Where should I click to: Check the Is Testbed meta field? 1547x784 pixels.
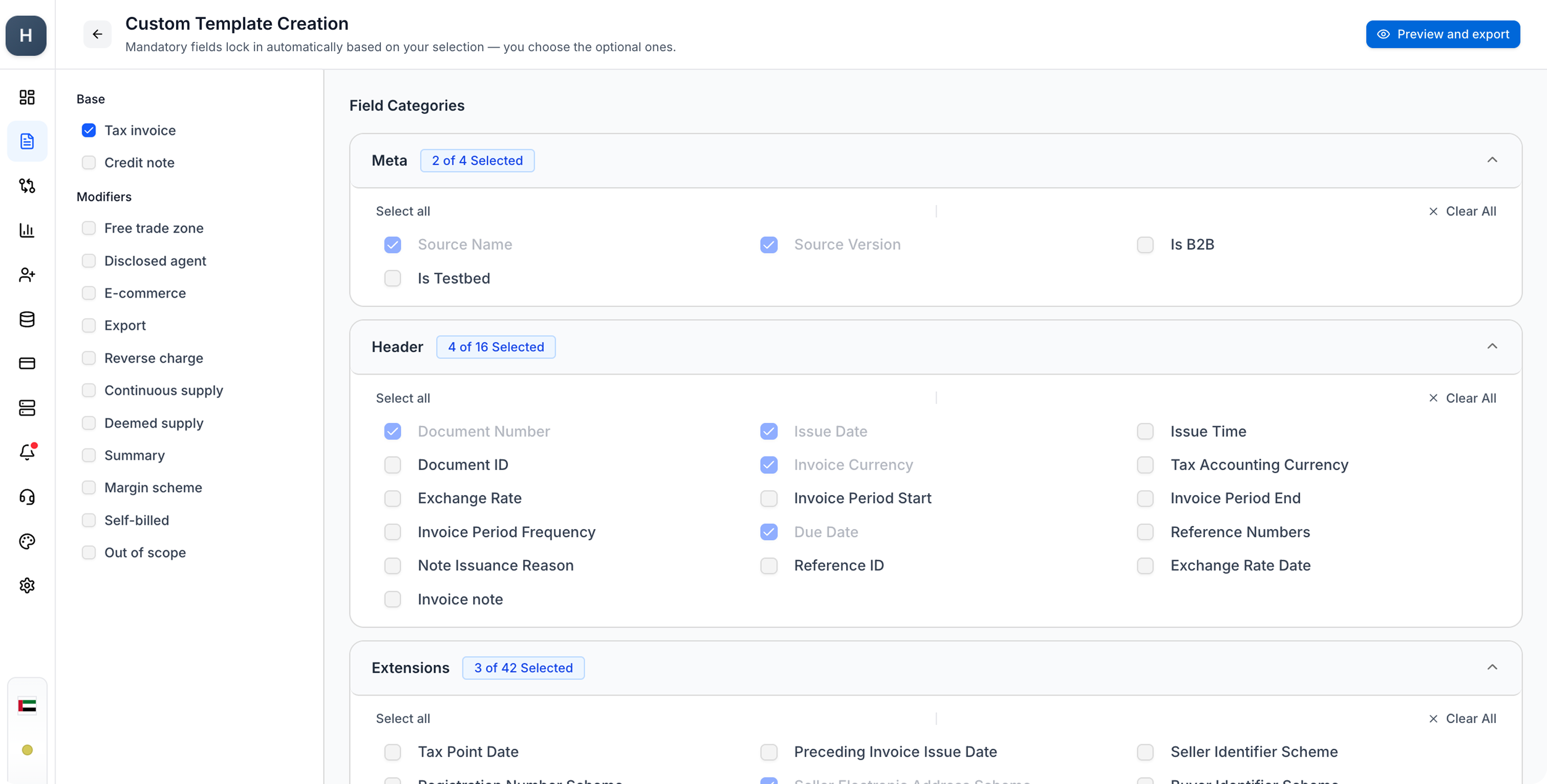click(x=393, y=278)
